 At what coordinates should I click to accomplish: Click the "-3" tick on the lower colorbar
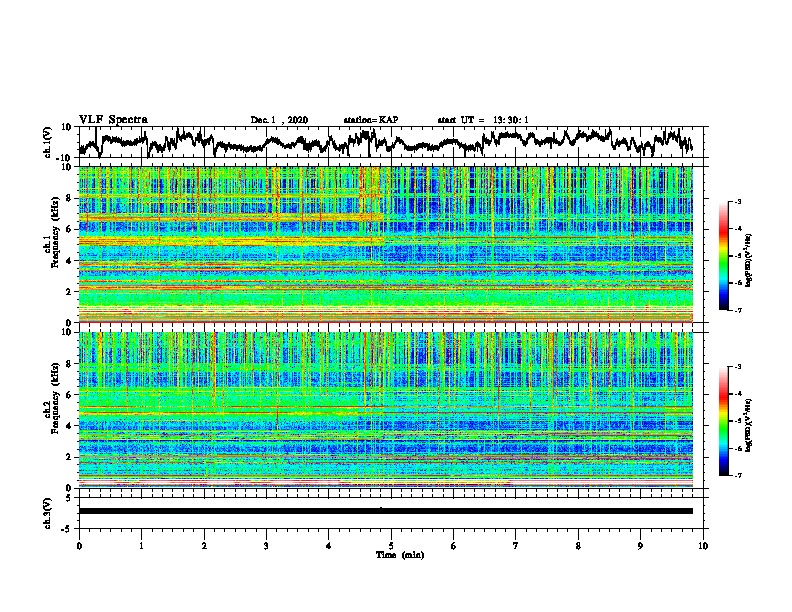(x=737, y=367)
